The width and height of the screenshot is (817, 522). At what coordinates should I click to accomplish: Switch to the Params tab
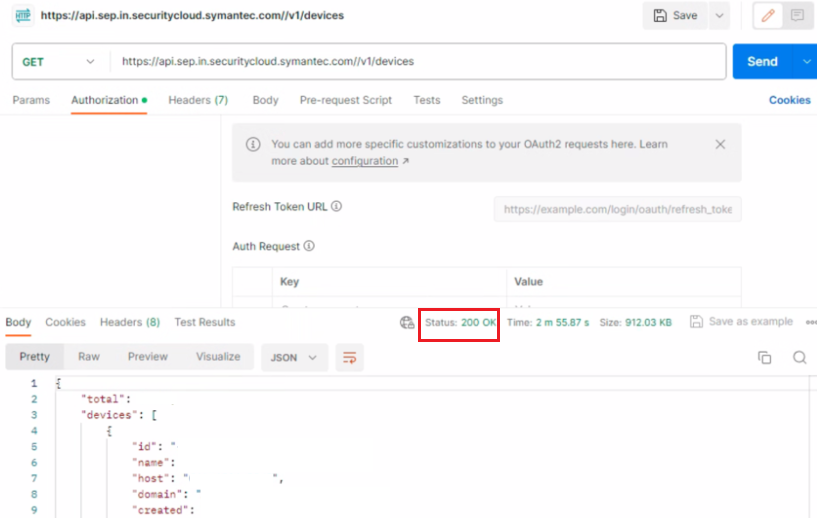click(x=31, y=100)
